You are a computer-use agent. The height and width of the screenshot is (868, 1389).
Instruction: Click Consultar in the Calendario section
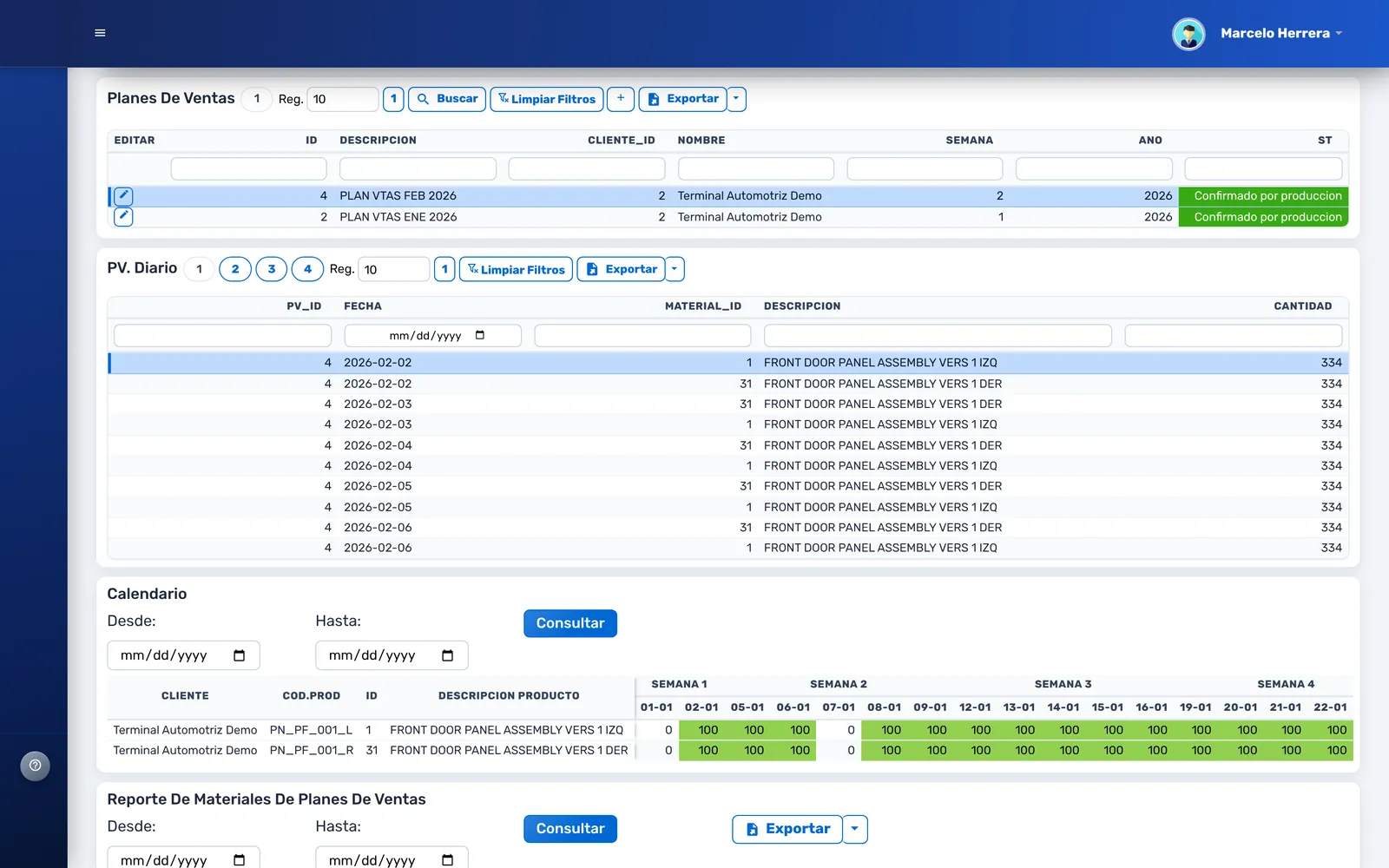tap(570, 623)
